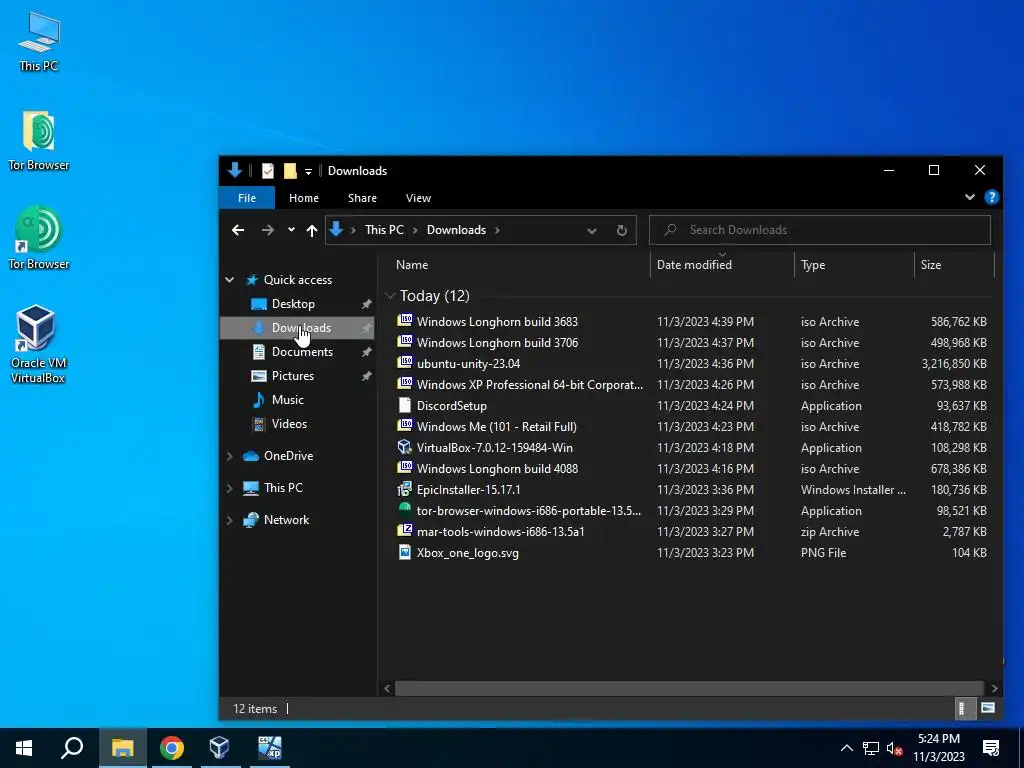This screenshot has height=768, width=1024.
Task: Sort by the Type column header
Action: (813, 264)
